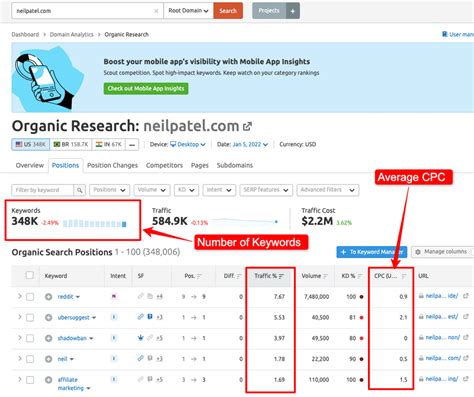Select the IN 67K database
Screen dimensions: 474x397
(108, 144)
